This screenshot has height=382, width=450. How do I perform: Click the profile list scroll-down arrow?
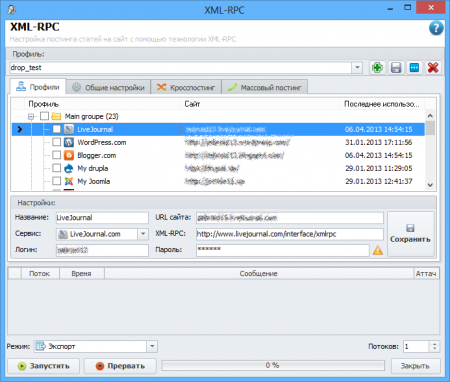pos(430,185)
